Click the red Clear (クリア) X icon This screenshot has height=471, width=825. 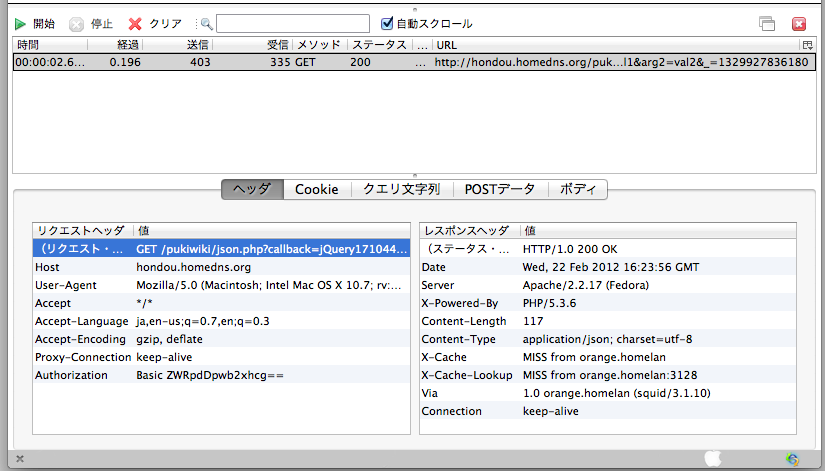pyautogui.click(x=135, y=23)
